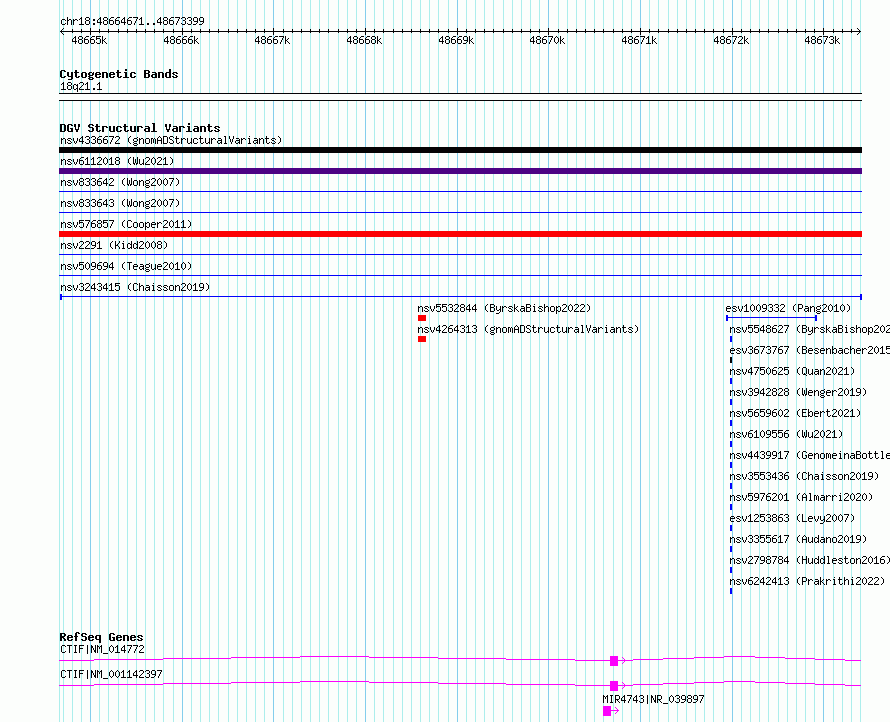Screen dimensions: 890x722
Task: Click the 48666k ruler tick label
Action: 181,40
